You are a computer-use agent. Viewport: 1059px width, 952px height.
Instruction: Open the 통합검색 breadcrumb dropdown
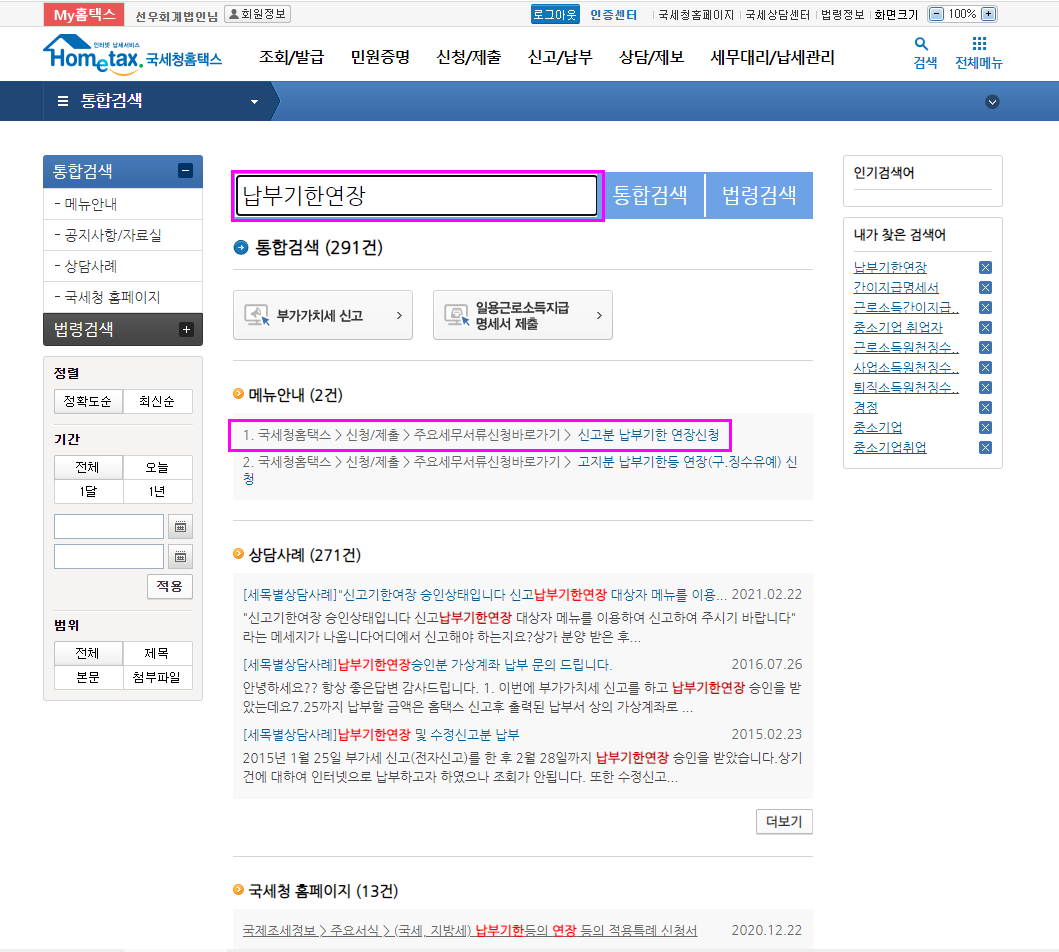point(254,102)
